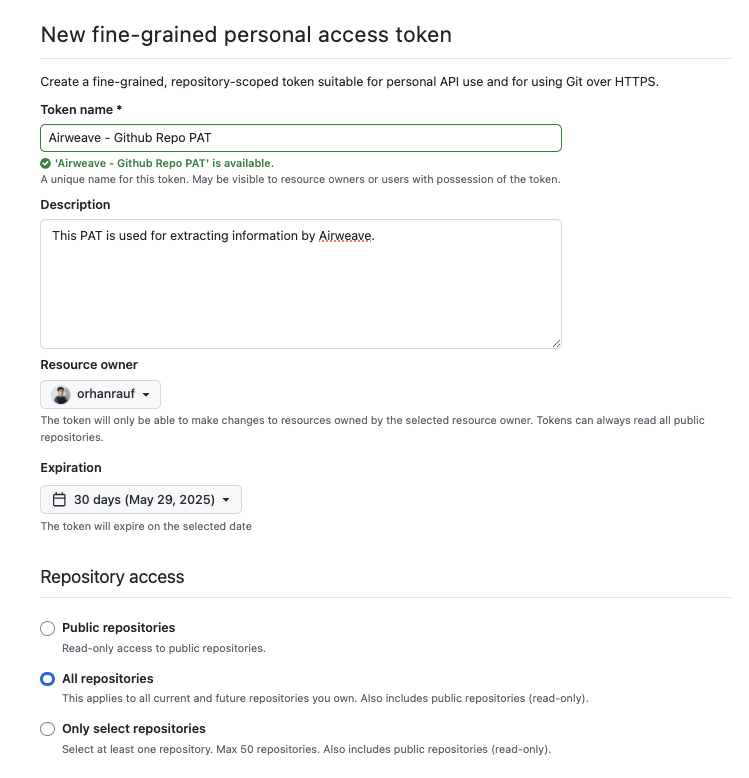Screen dimensions: 749x778
Task: Click the caret arrow beside orhanrauf
Action: 146,395
